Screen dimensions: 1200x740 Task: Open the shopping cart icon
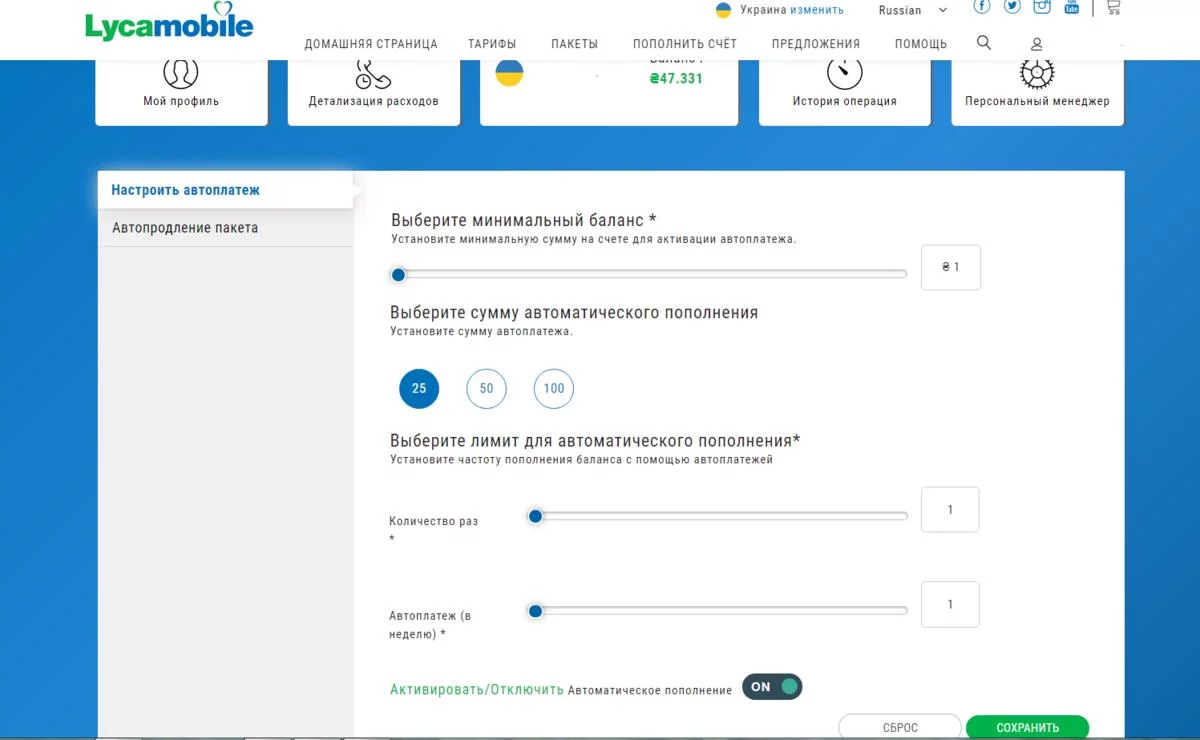pos(1113,7)
